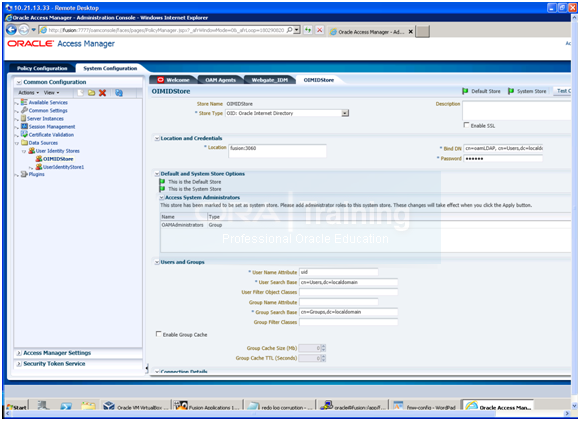Image resolution: width=580 pixels, height=421 pixels.
Task: Click the browser Back arrow button
Action: pyautogui.click(x=11, y=30)
